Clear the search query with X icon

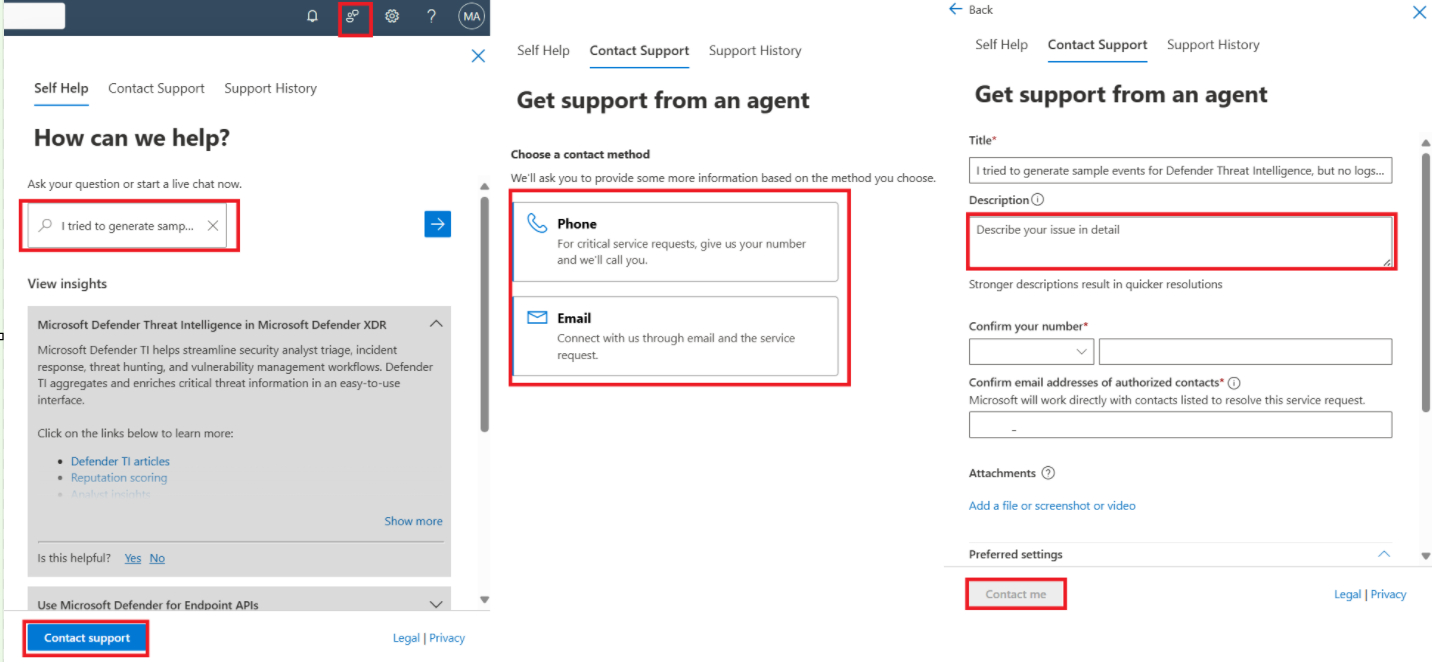213,226
